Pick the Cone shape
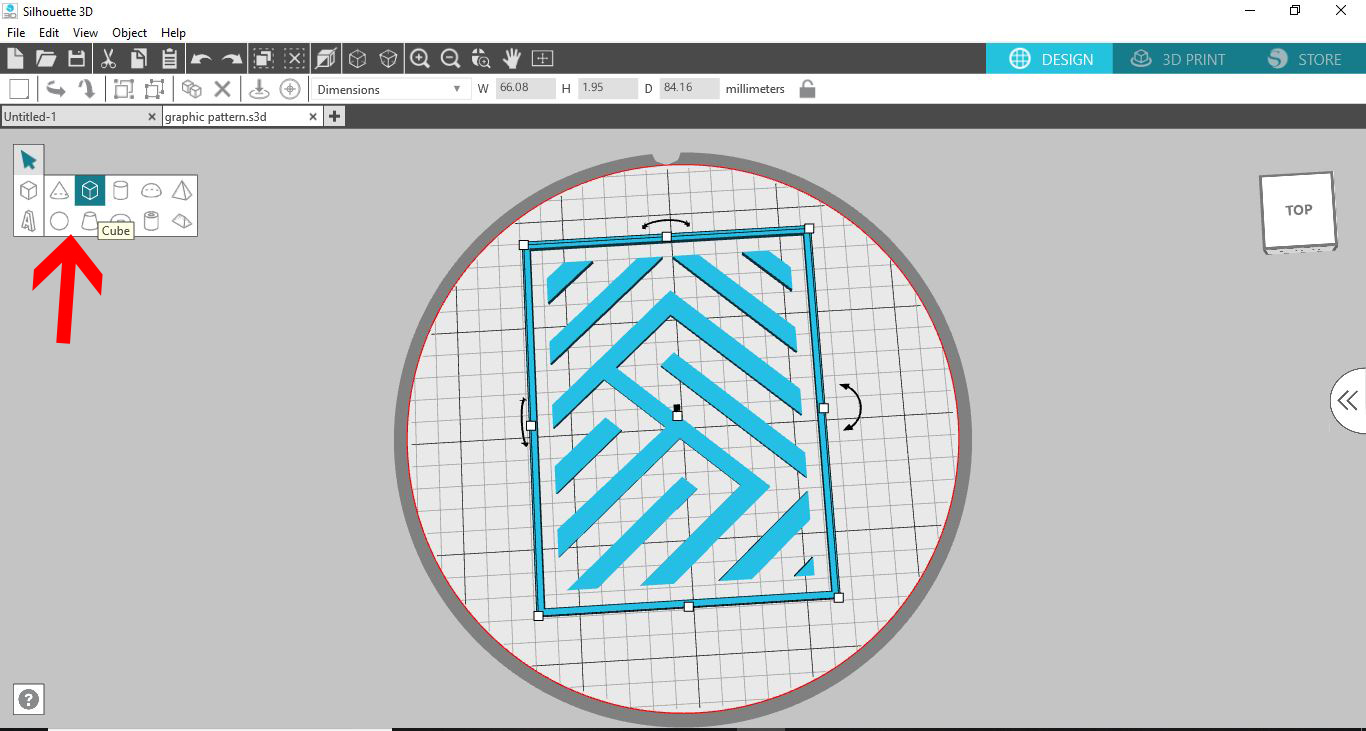The width and height of the screenshot is (1366, 731). (x=59, y=190)
